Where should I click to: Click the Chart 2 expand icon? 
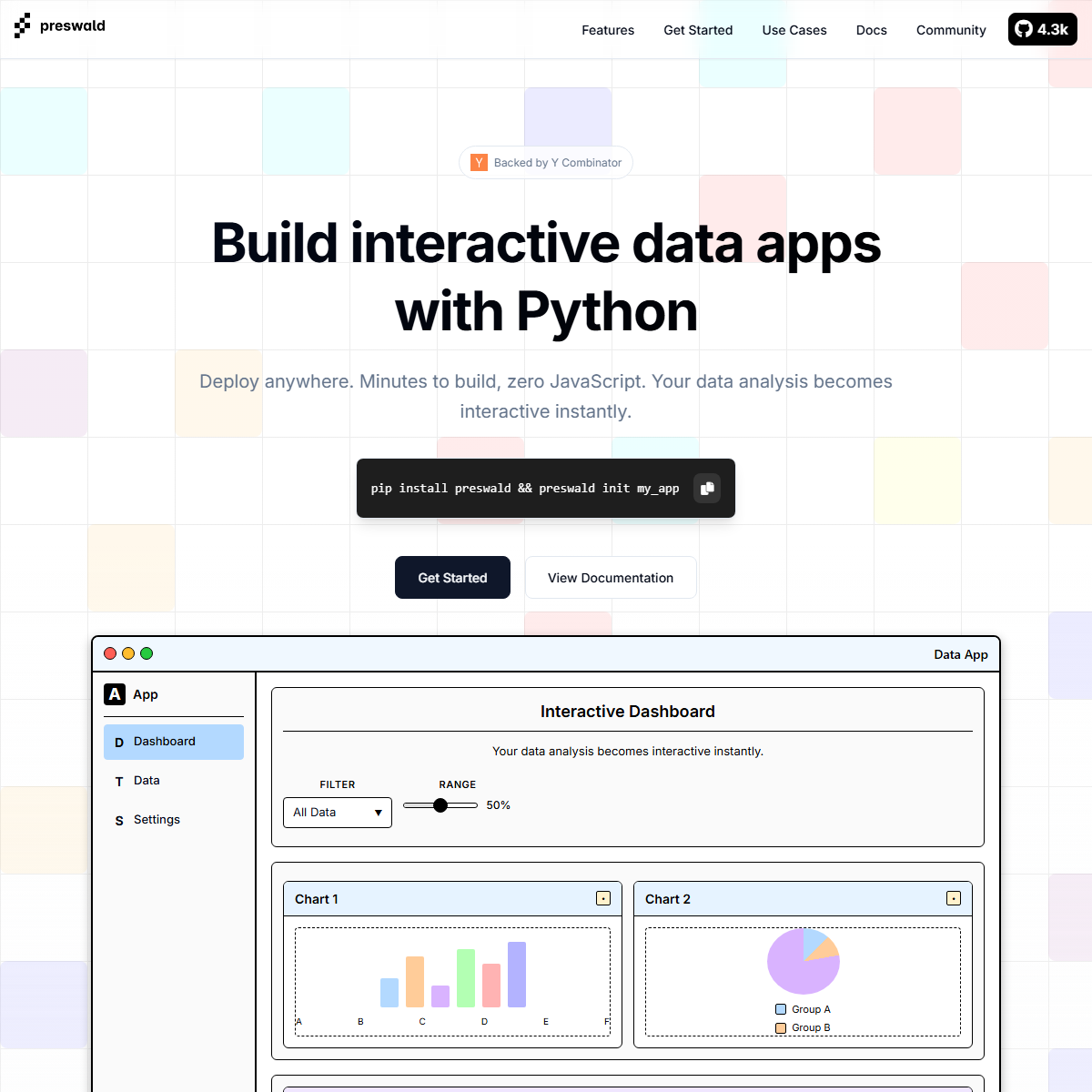tap(954, 898)
